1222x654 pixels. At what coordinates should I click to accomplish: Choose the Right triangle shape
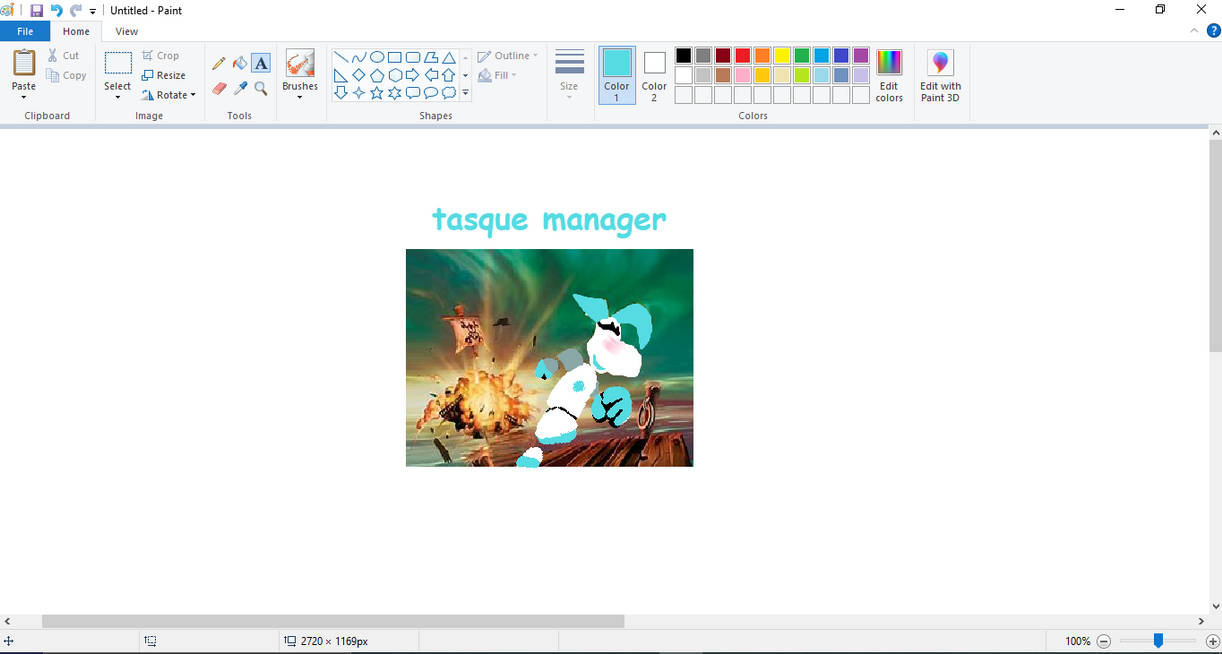(341, 75)
